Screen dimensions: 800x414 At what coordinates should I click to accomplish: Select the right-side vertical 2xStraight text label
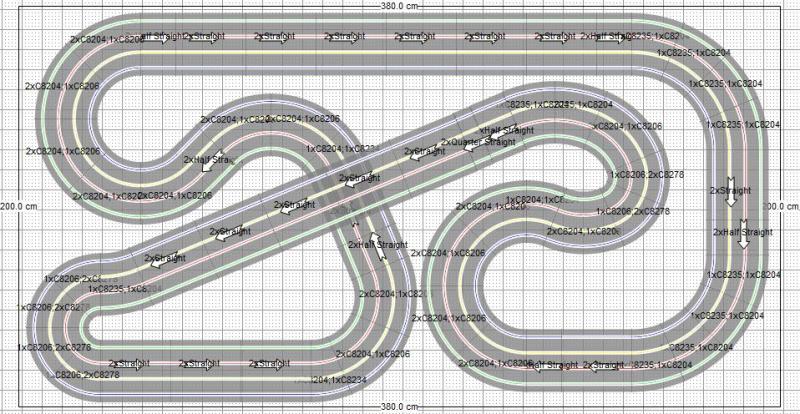[730, 188]
